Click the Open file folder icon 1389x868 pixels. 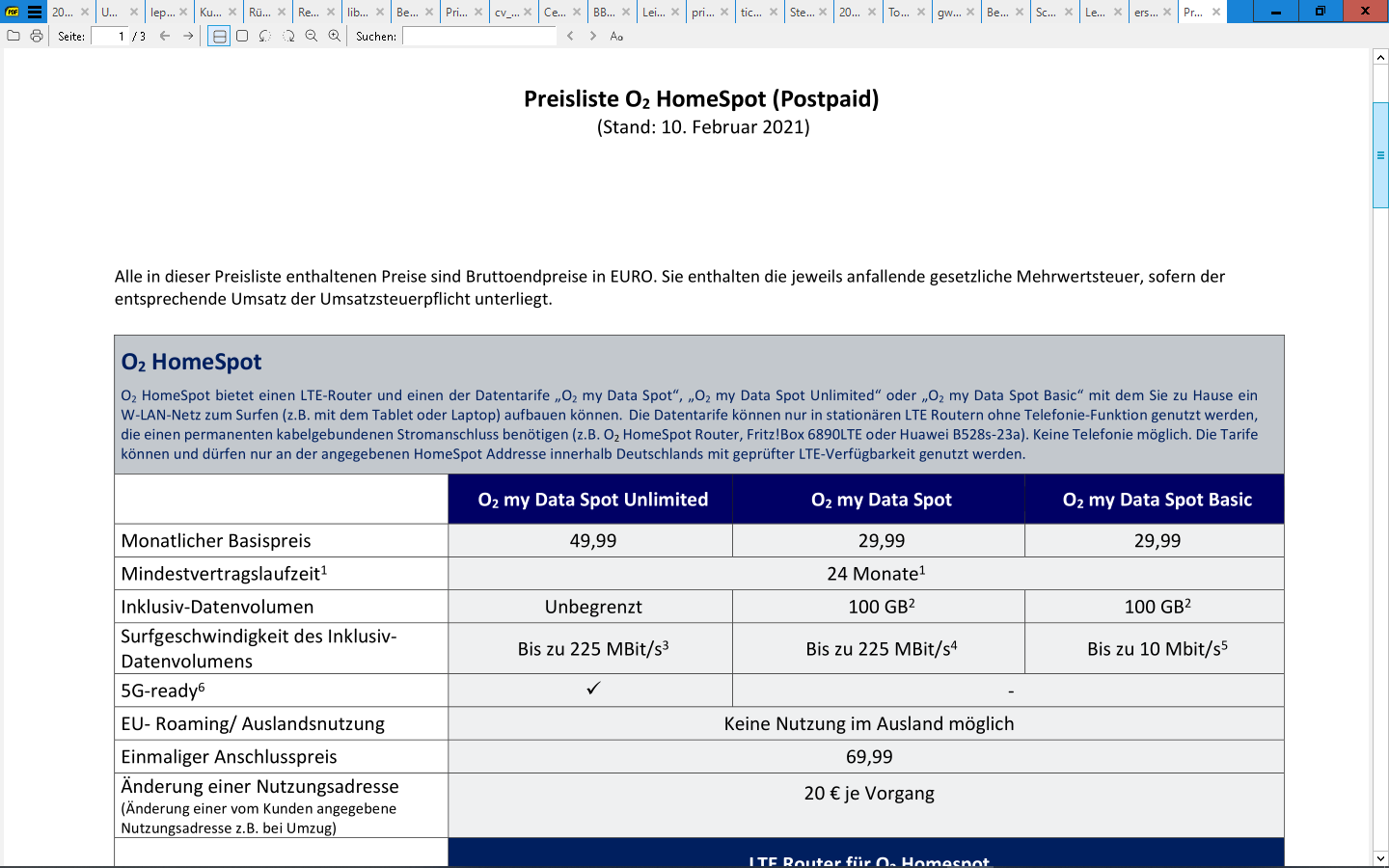click(14, 36)
